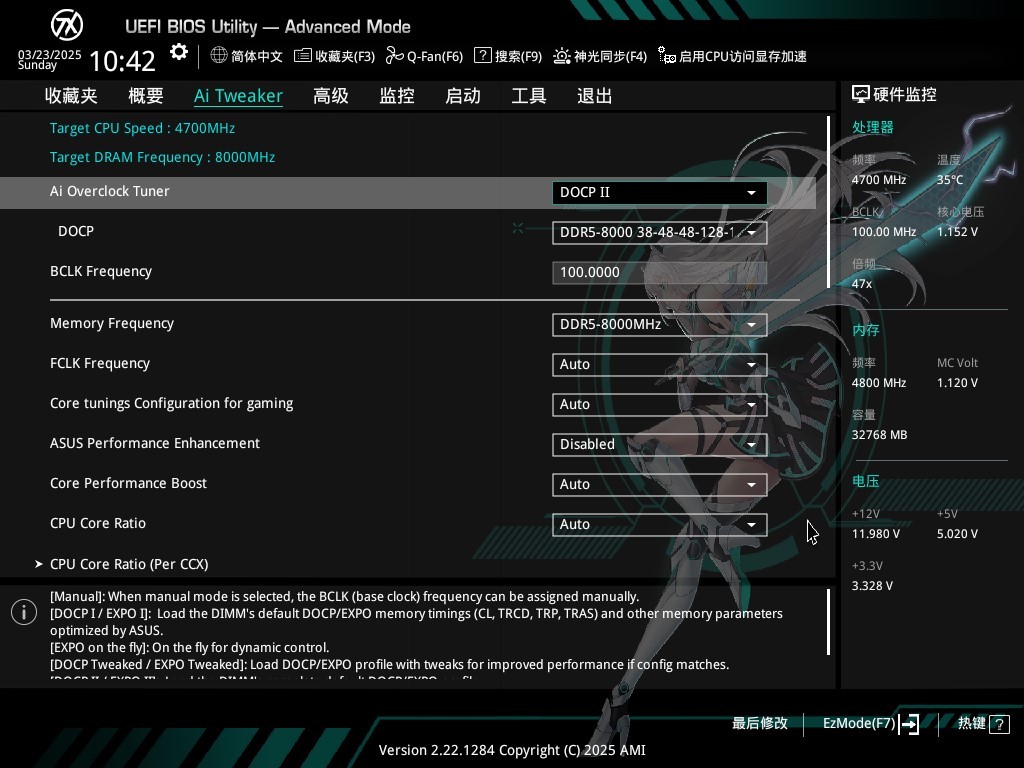Click the 10:42 clock display
1024x768 pixels.
122,61
